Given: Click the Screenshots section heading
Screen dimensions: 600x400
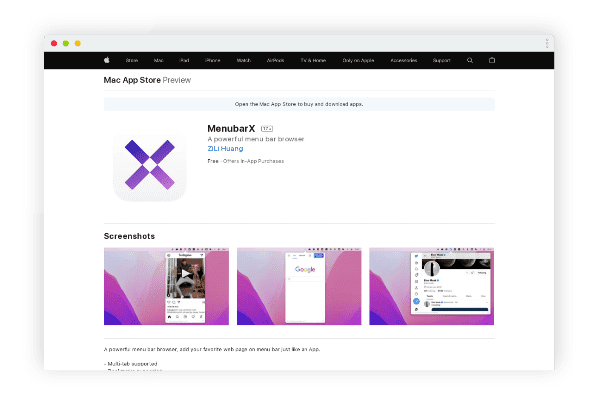Looking at the screenshot, I should pos(129,236).
